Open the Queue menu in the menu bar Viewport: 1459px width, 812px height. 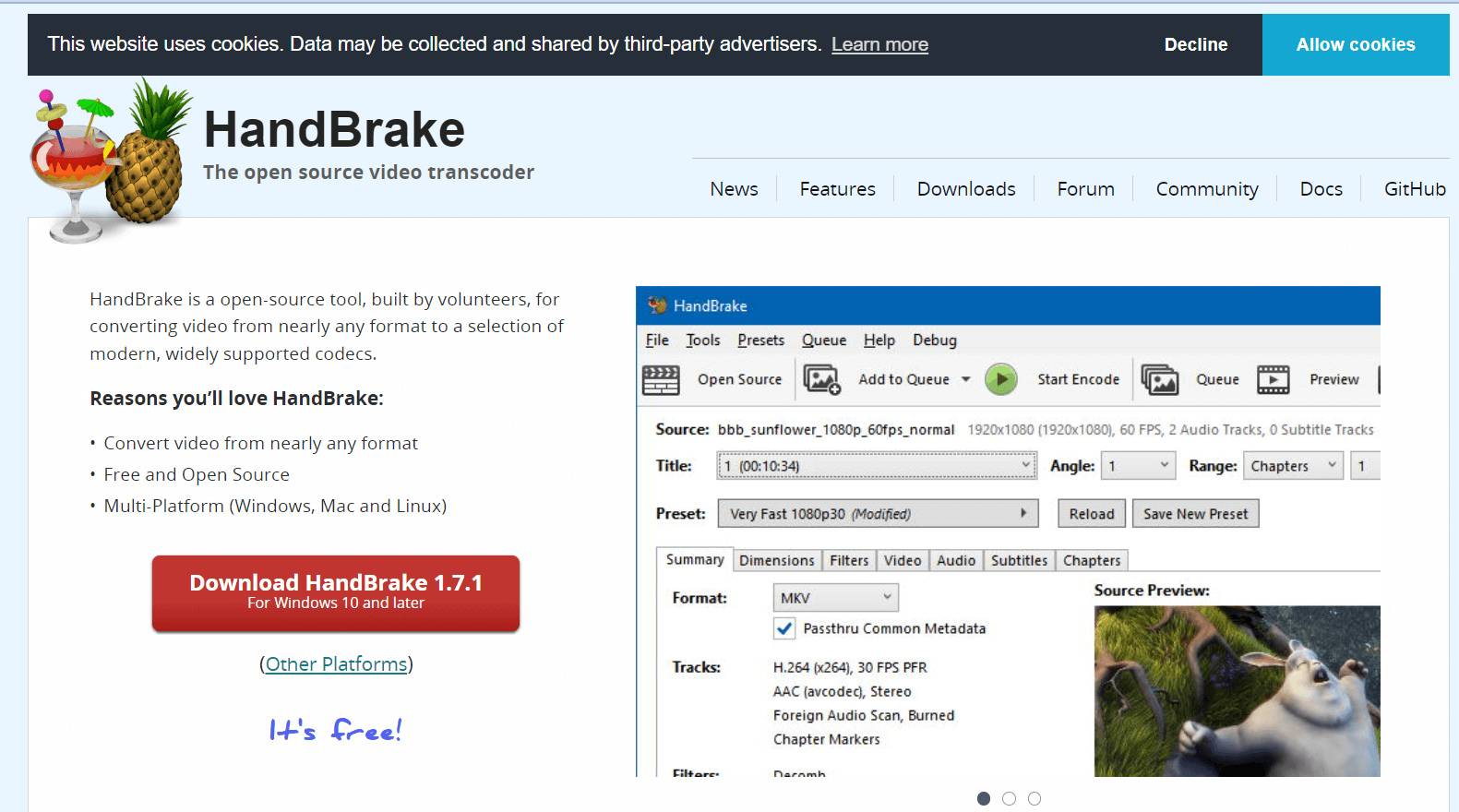tap(824, 340)
